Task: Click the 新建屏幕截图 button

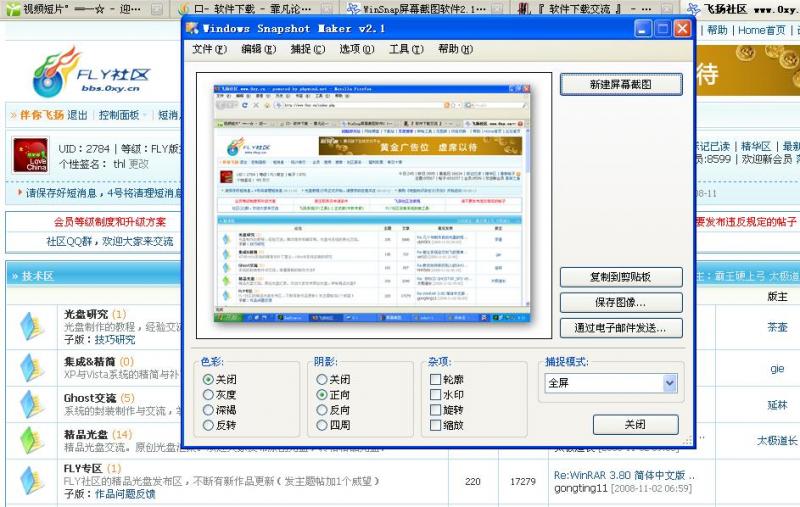Action: click(x=621, y=85)
